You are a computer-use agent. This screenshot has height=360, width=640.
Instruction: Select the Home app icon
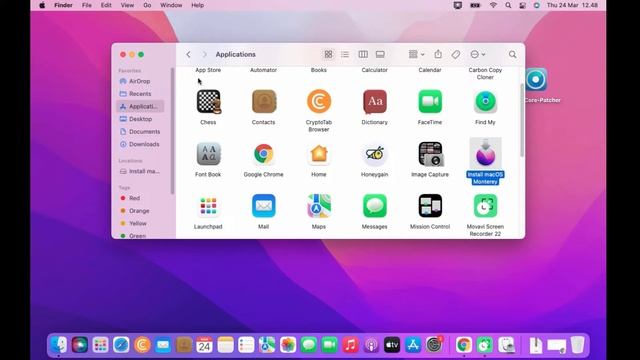tap(319, 154)
